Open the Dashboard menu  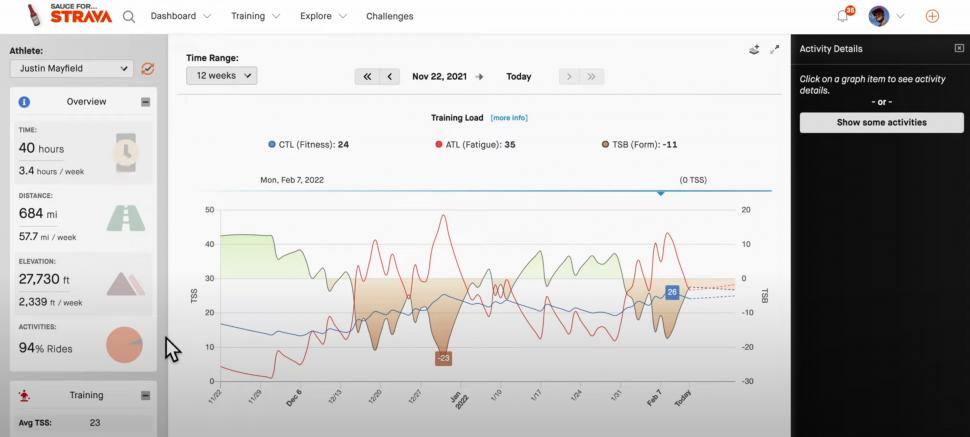click(x=181, y=16)
